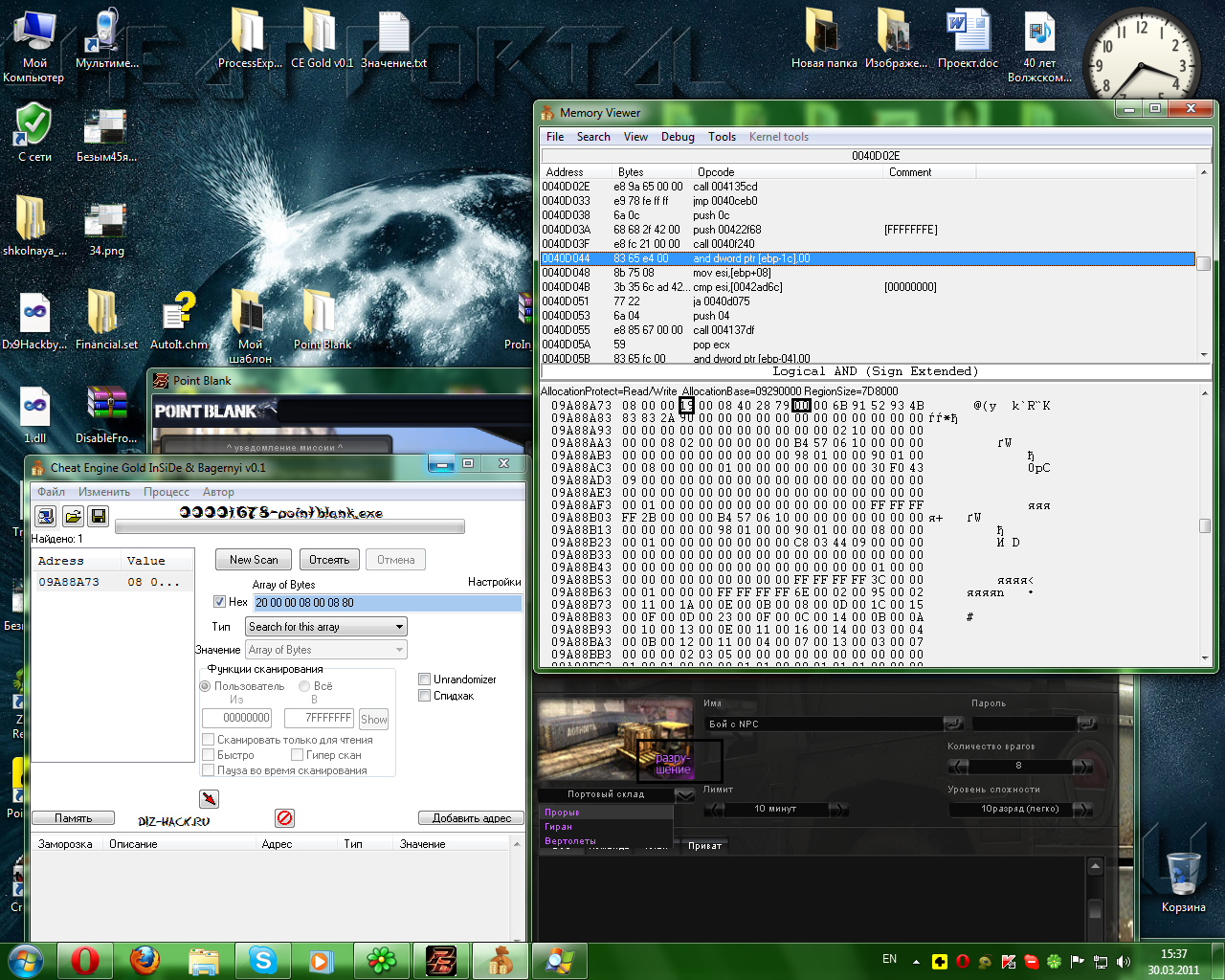The height and width of the screenshot is (980, 1225).
Task: Check the Гипер скан option
Action: click(x=297, y=755)
